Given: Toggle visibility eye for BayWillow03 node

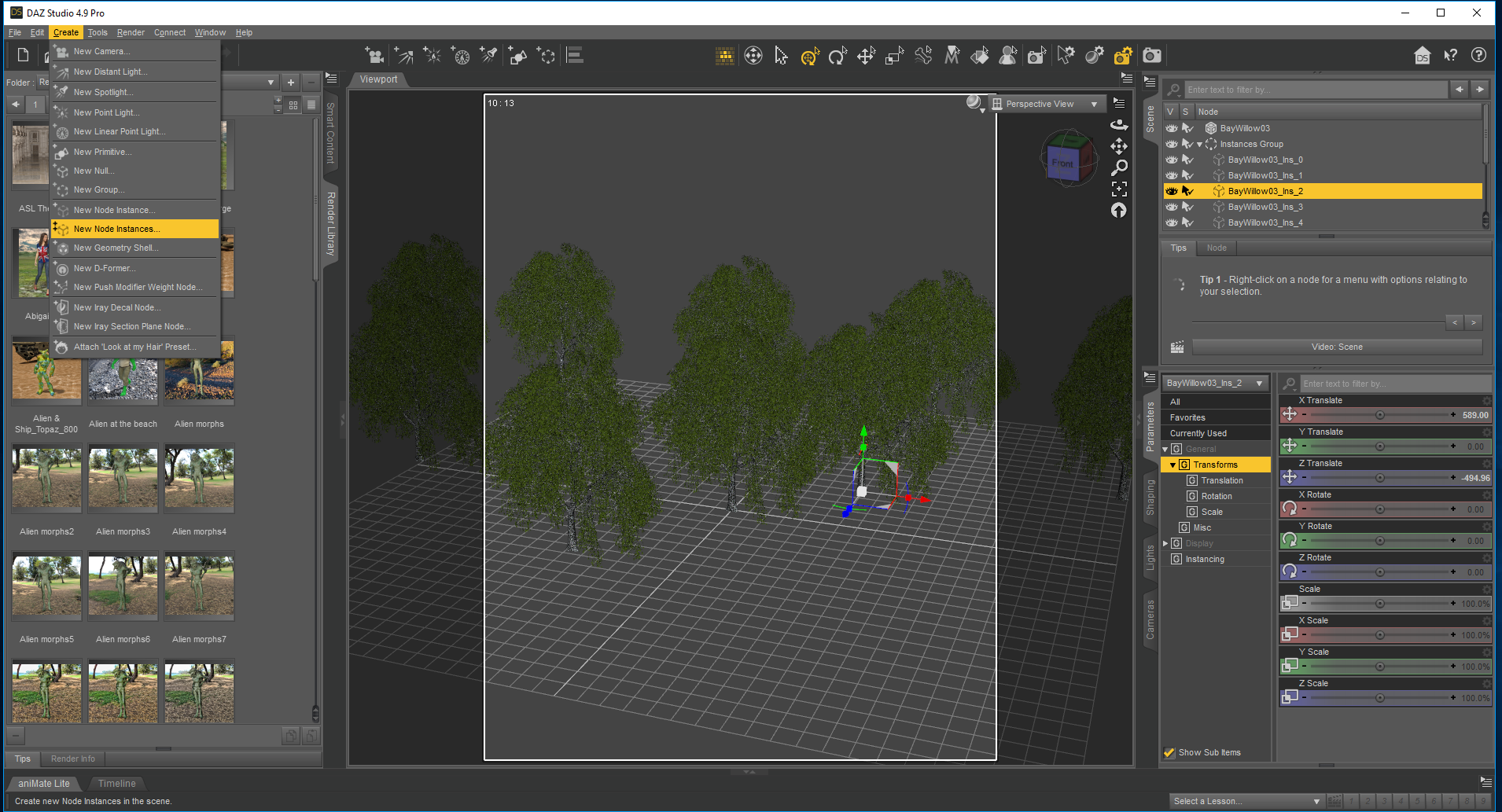Looking at the screenshot, I should click(x=1172, y=128).
